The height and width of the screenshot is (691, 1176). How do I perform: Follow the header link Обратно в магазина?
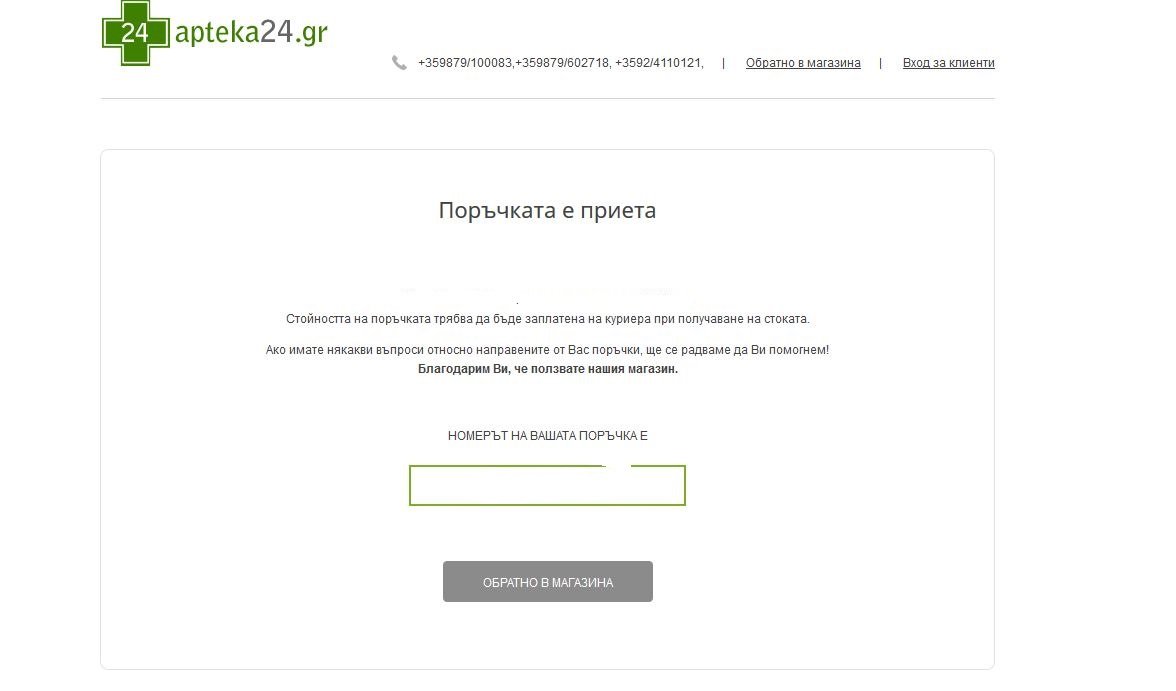802,63
